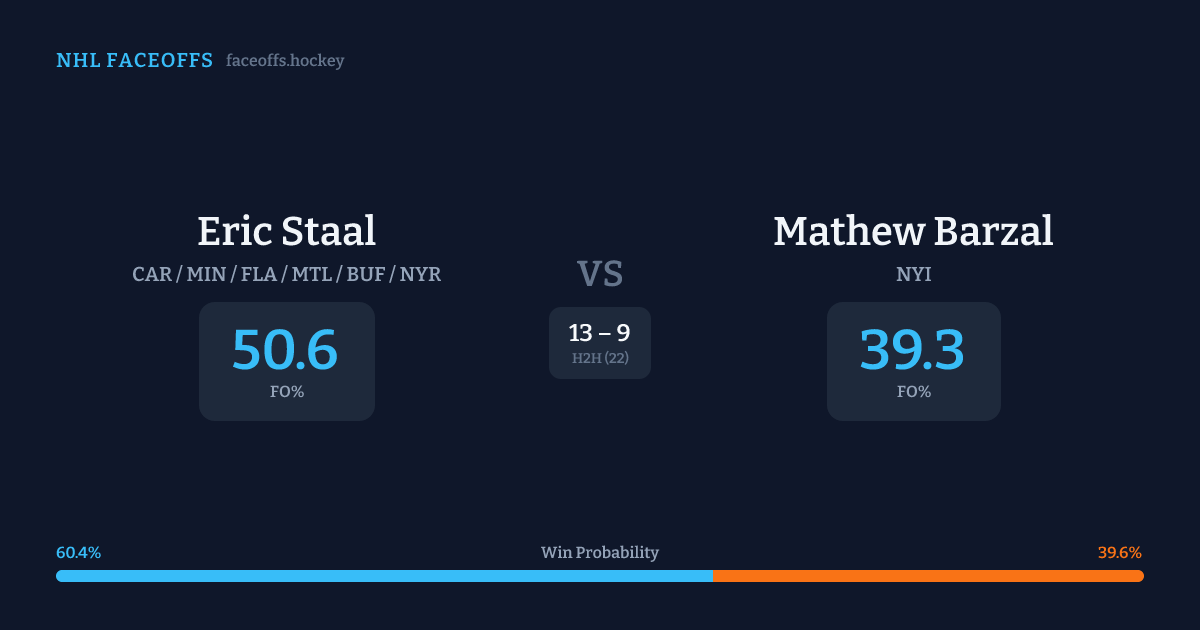The width and height of the screenshot is (1200, 630).
Task: Click the Win Probability label
Action: pos(600,553)
